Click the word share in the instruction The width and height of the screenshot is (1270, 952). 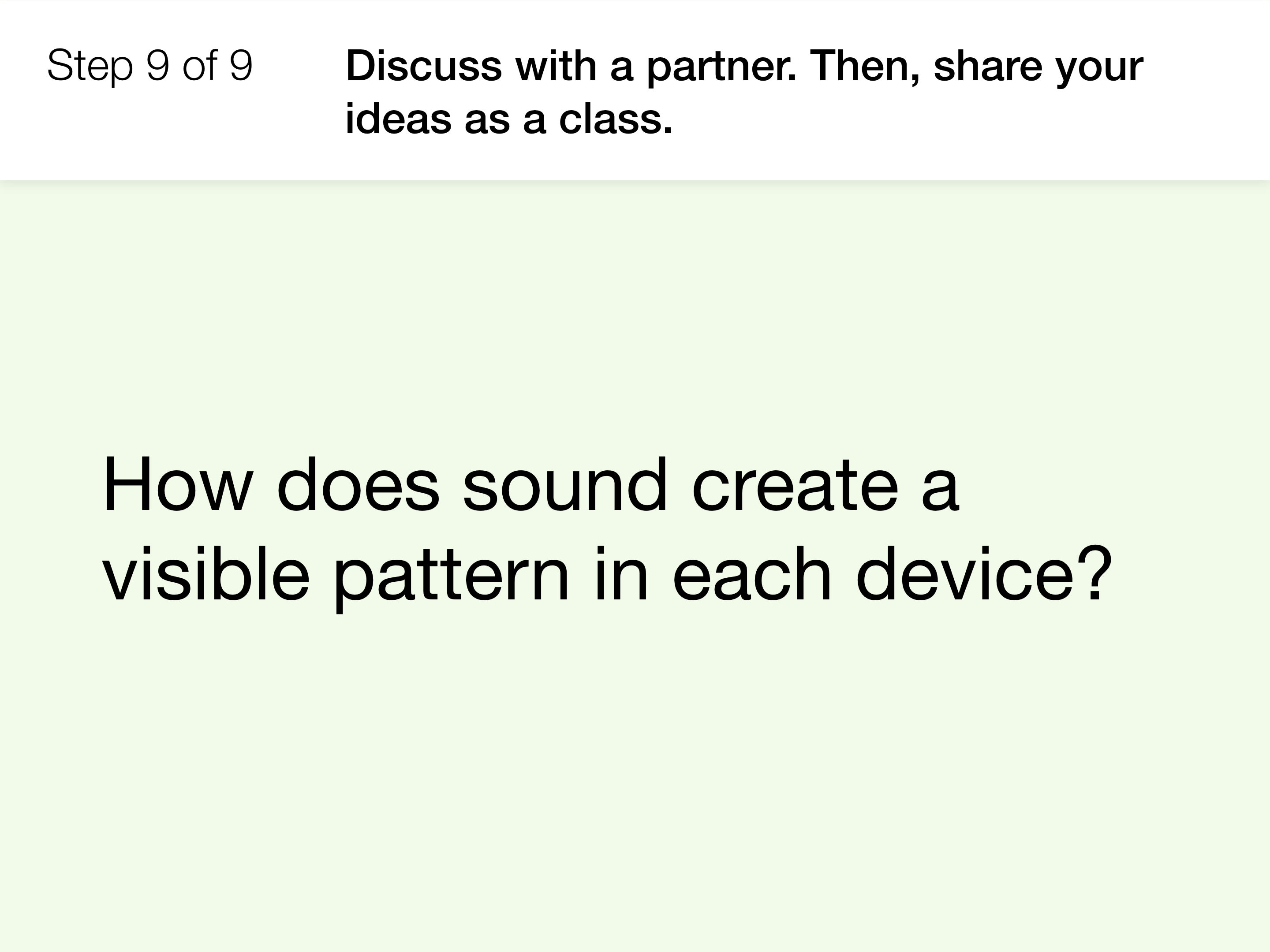click(x=987, y=66)
